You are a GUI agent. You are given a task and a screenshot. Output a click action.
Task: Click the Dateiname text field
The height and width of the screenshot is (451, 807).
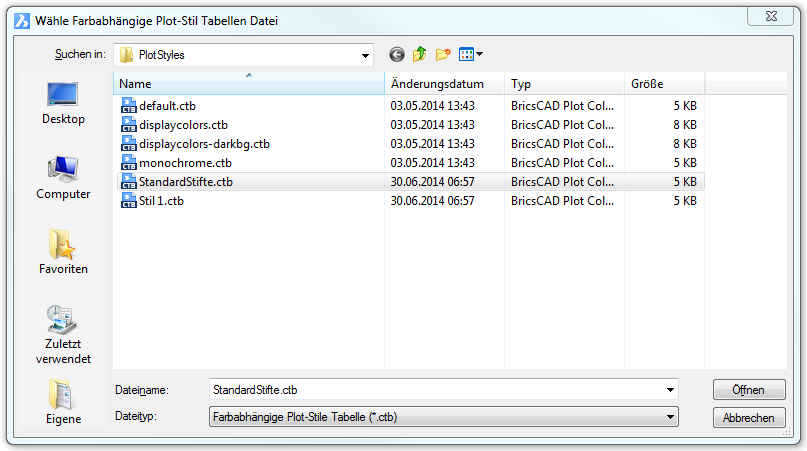click(x=435, y=389)
